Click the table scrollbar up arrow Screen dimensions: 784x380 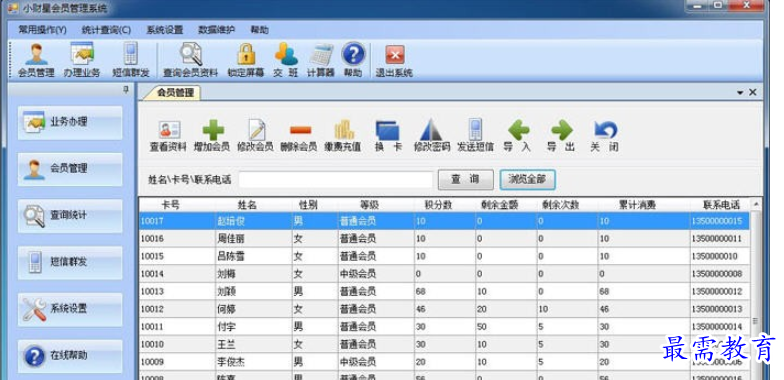[x=756, y=204]
